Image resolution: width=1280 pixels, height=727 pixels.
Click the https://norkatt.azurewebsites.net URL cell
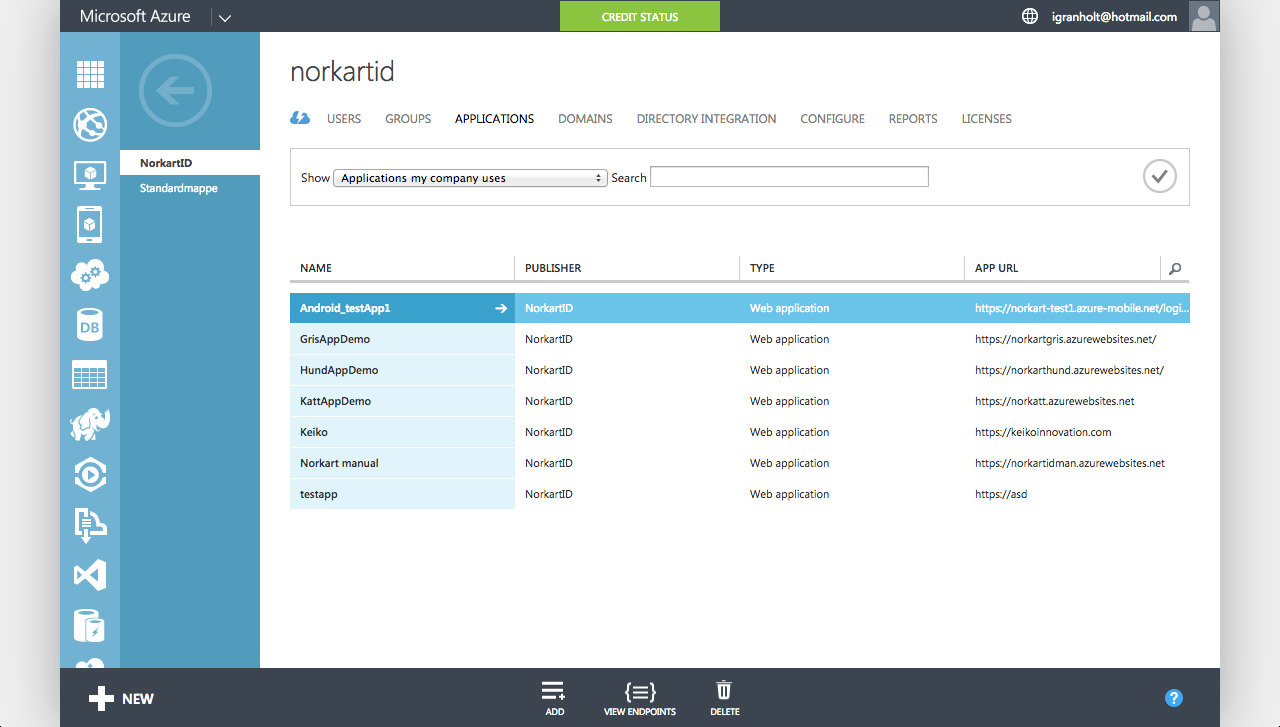pyautogui.click(x=1054, y=401)
